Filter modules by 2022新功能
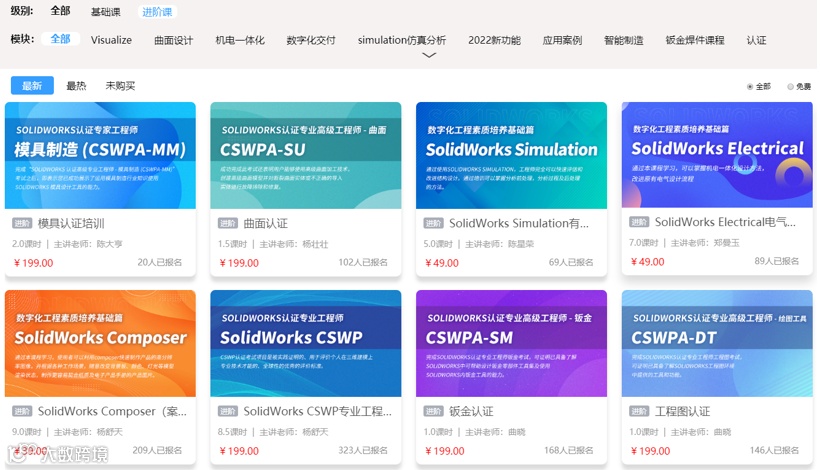The height and width of the screenshot is (470, 820). [x=494, y=40]
